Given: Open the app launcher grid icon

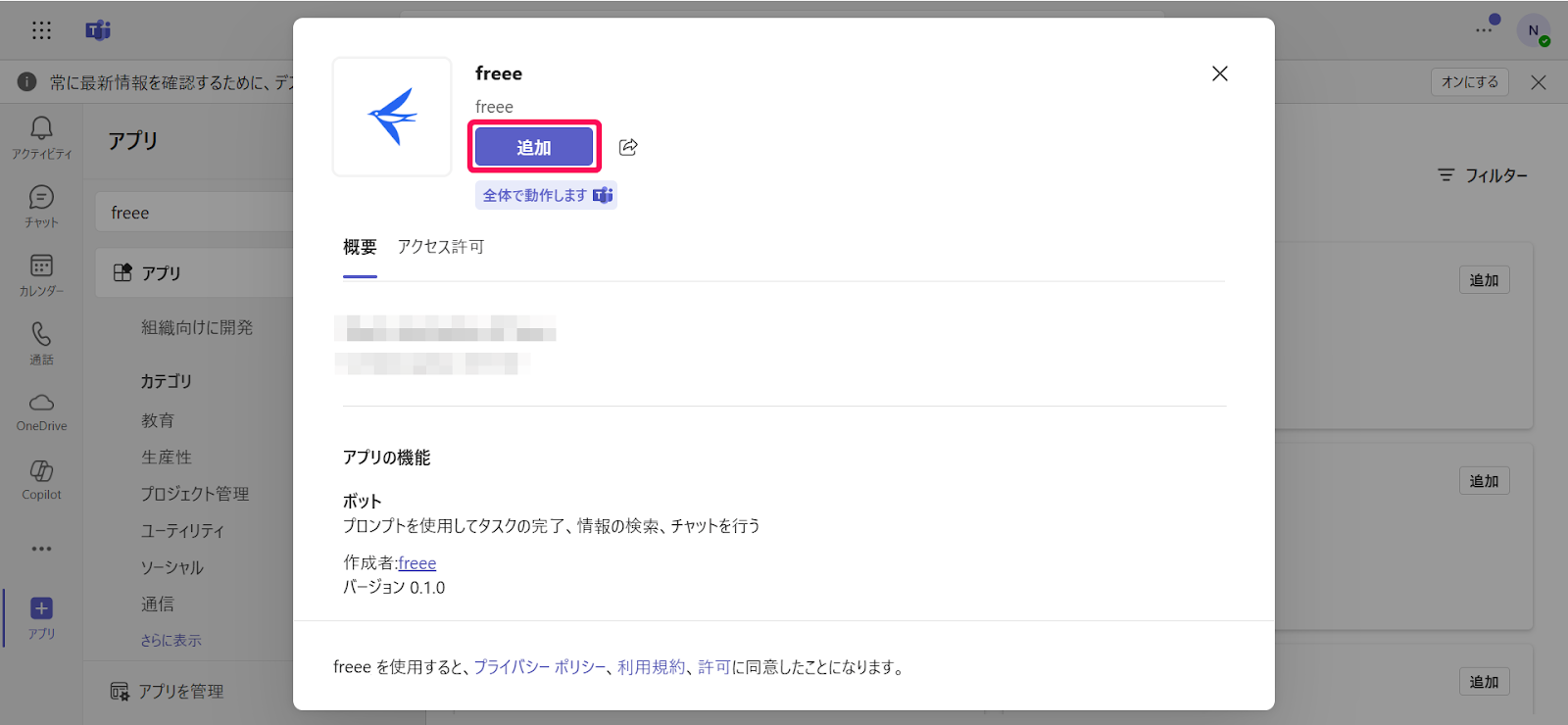Looking at the screenshot, I should (41, 30).
